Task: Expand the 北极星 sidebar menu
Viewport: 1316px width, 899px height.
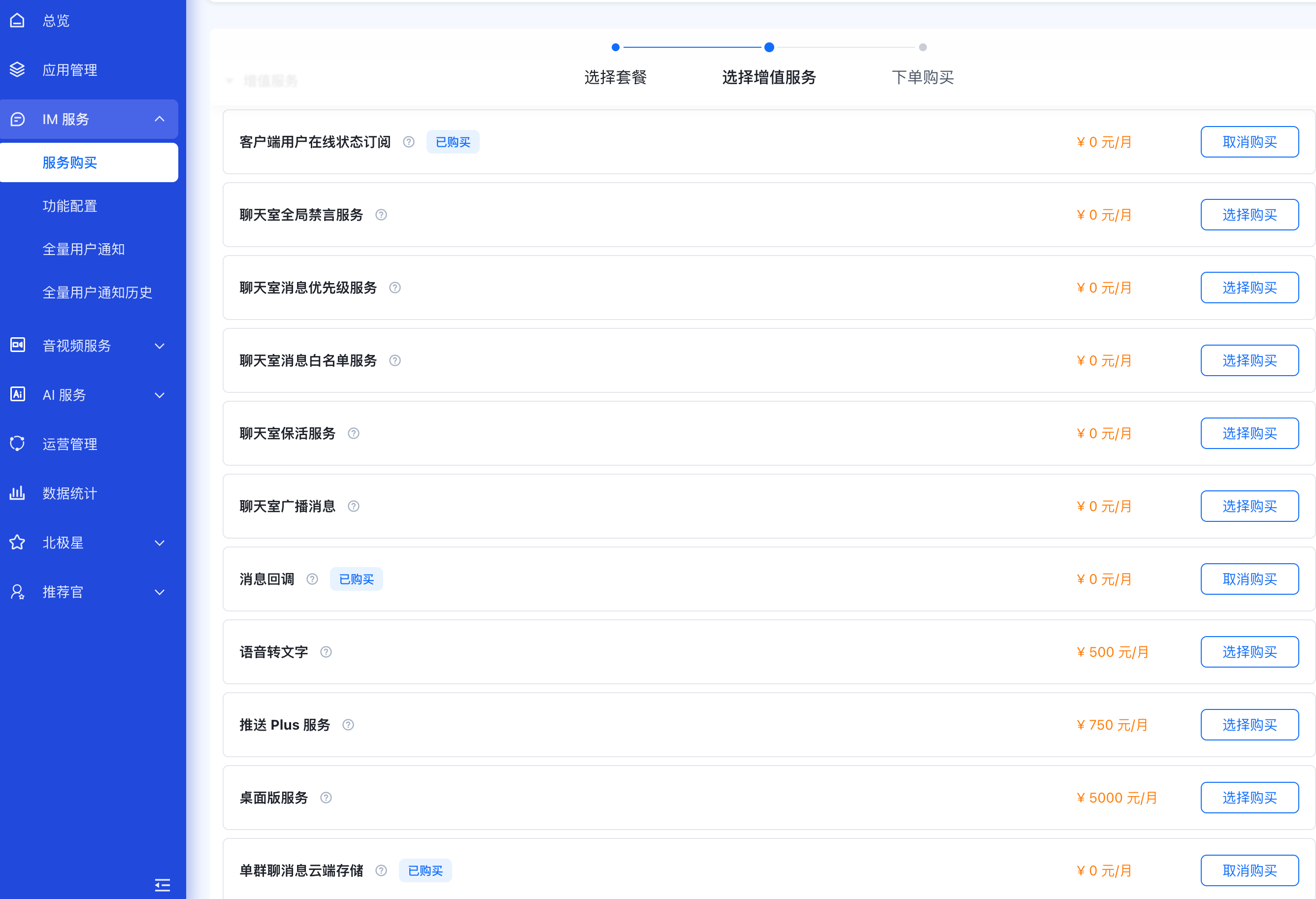Action: coord(160,543)
